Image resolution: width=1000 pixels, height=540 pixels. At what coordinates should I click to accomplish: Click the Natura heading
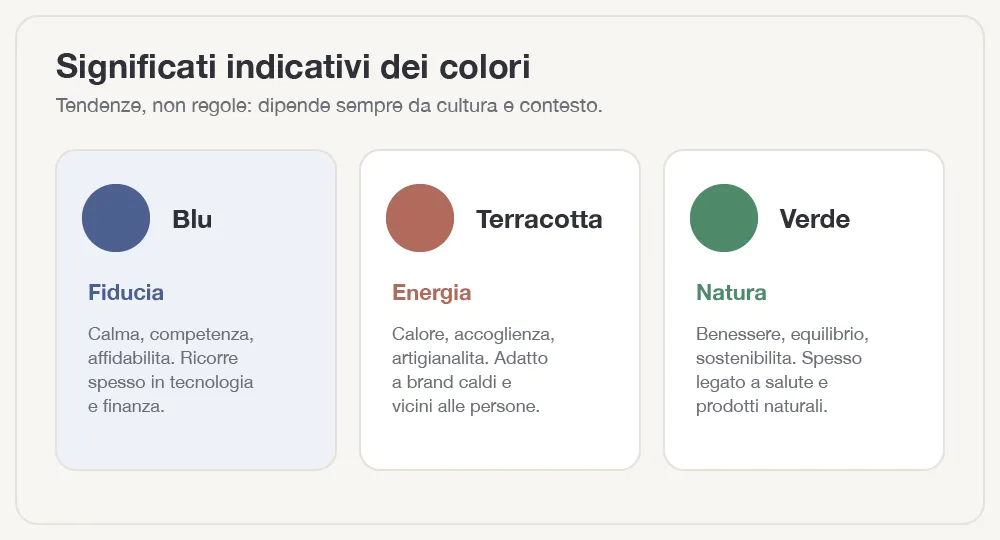point(731,293)
